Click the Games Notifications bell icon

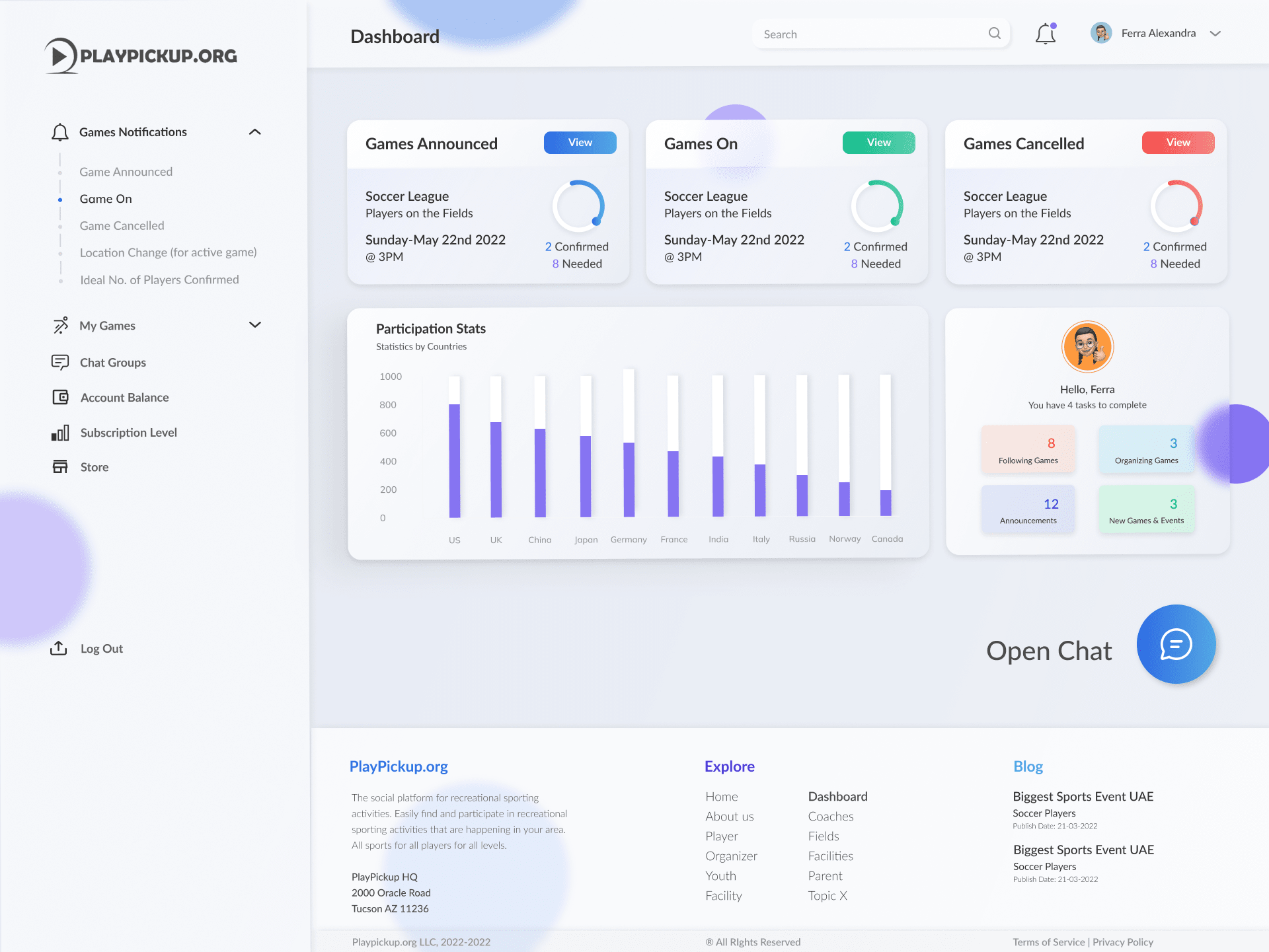click(60, 132)
